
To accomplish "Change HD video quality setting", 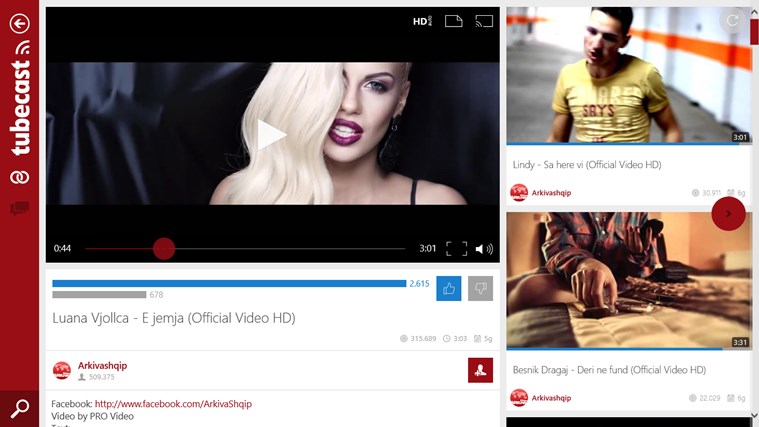I will tap(422, 21).
